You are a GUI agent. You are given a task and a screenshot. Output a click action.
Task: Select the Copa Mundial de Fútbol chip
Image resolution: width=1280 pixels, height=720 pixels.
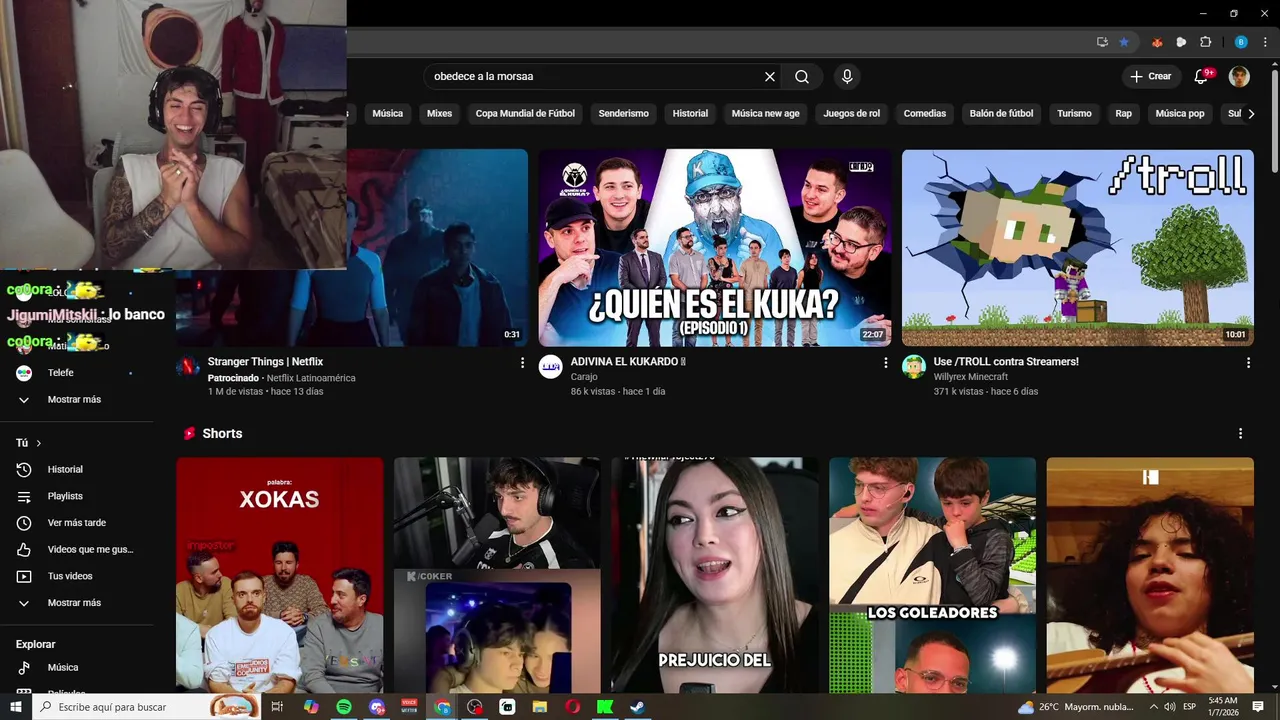525,114
